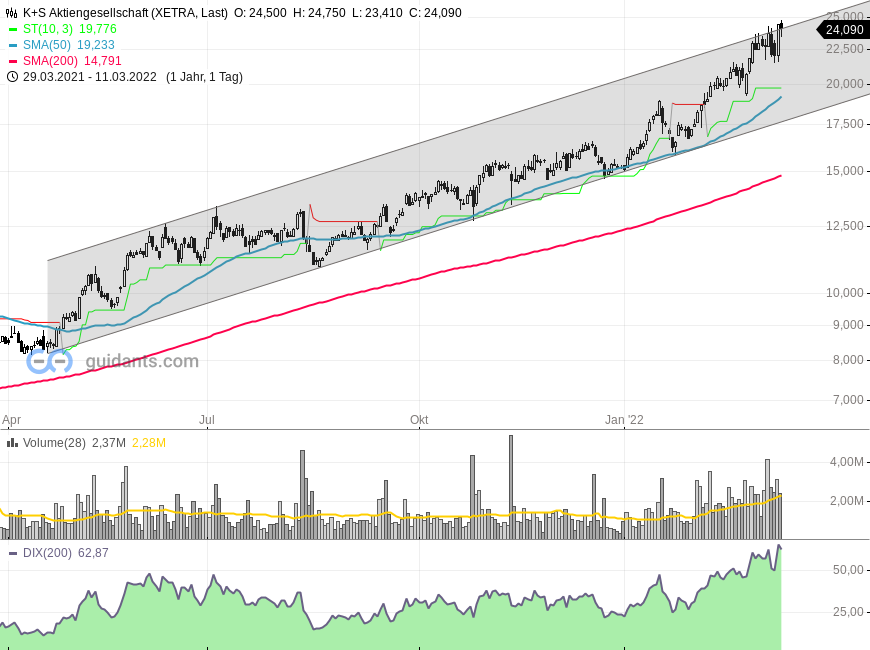Image resolution: width=870 pixels, height=650 pixels.
Task: Click the 2,00M volume axis label
Action: tap(847, 501)
